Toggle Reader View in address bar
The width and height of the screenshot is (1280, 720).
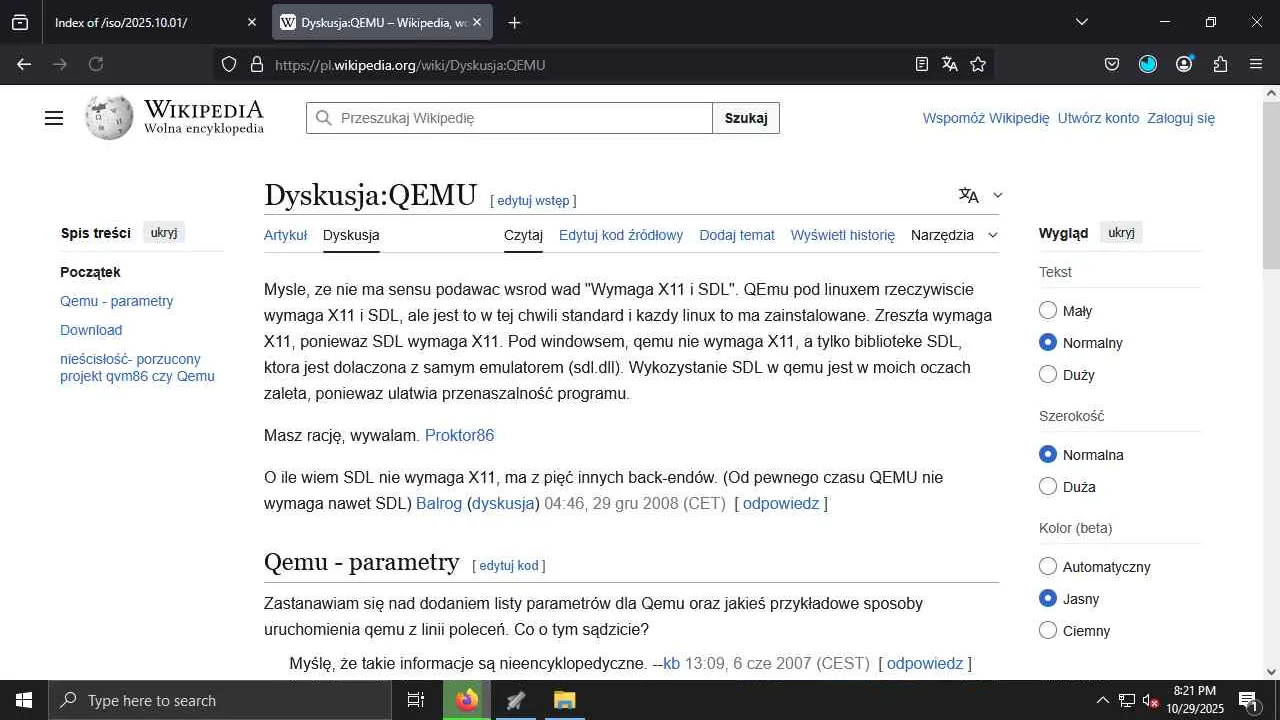pos(922,64)
